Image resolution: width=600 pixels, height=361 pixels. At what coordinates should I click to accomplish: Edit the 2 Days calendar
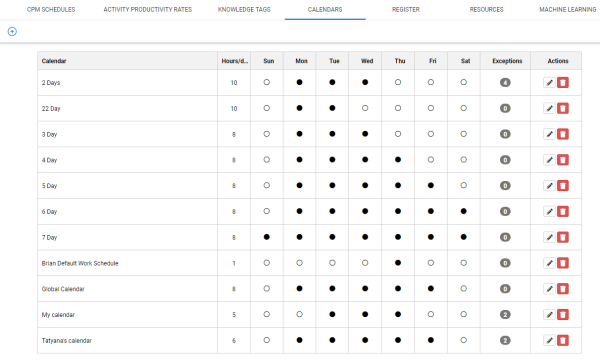click(x=549, y=83)
